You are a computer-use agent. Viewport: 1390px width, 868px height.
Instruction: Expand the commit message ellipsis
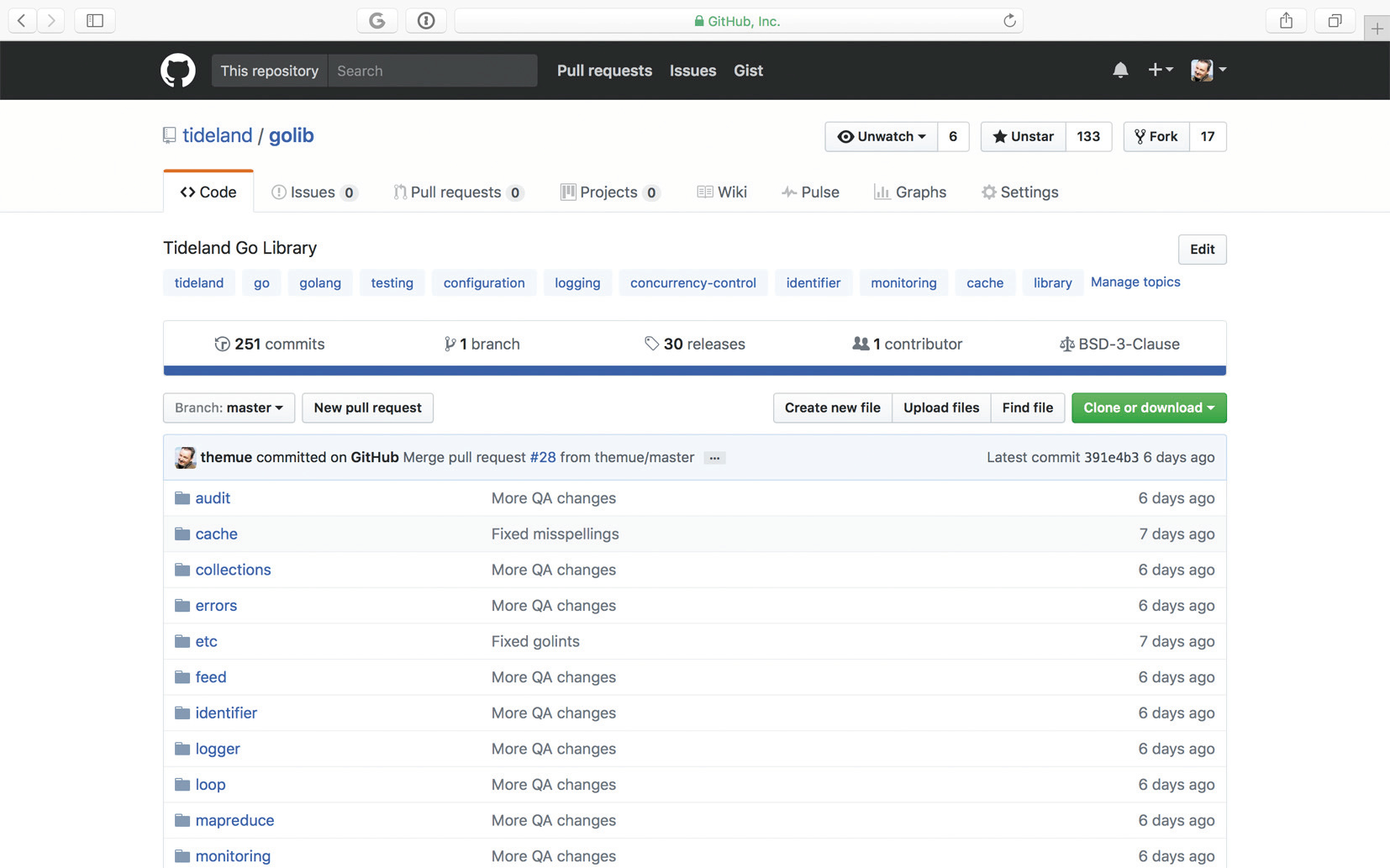(x=714, y=458)
